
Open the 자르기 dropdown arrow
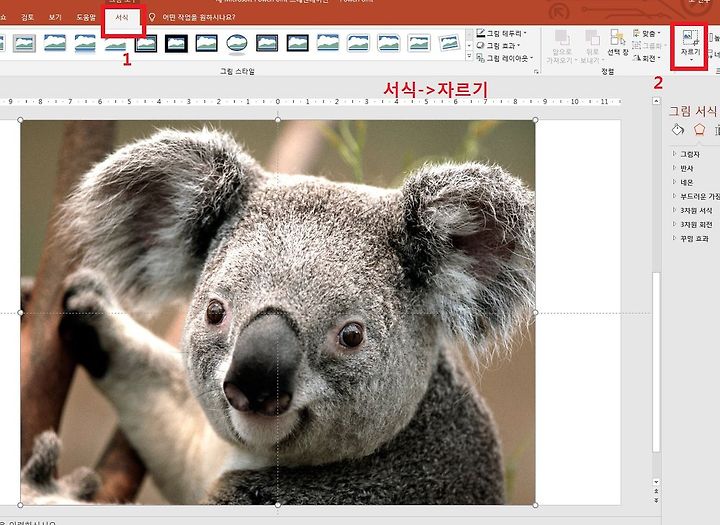(x=691, y=60)
